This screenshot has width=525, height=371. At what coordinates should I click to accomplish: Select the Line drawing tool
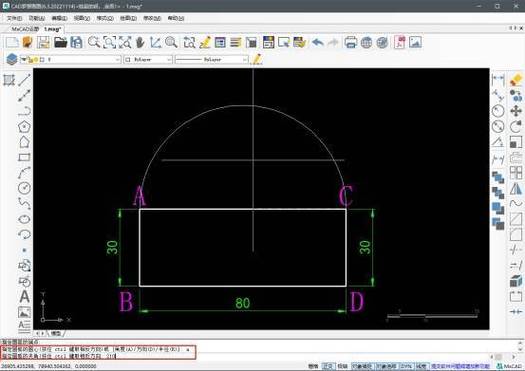point(24,80)
